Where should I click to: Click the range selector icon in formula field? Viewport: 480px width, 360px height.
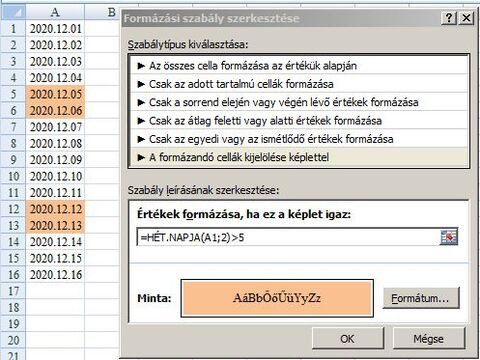pyautogui.click(x=449, y=238)
